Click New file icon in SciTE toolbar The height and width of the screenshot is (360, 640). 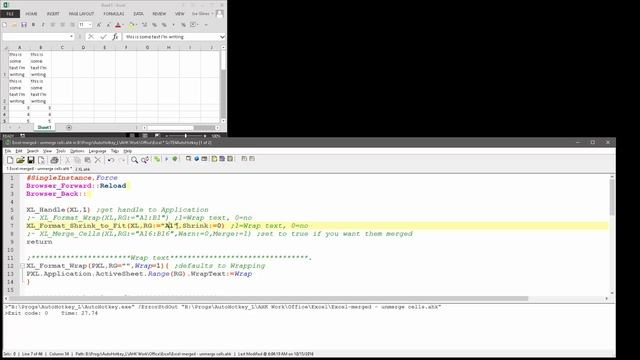coord(10,160)
